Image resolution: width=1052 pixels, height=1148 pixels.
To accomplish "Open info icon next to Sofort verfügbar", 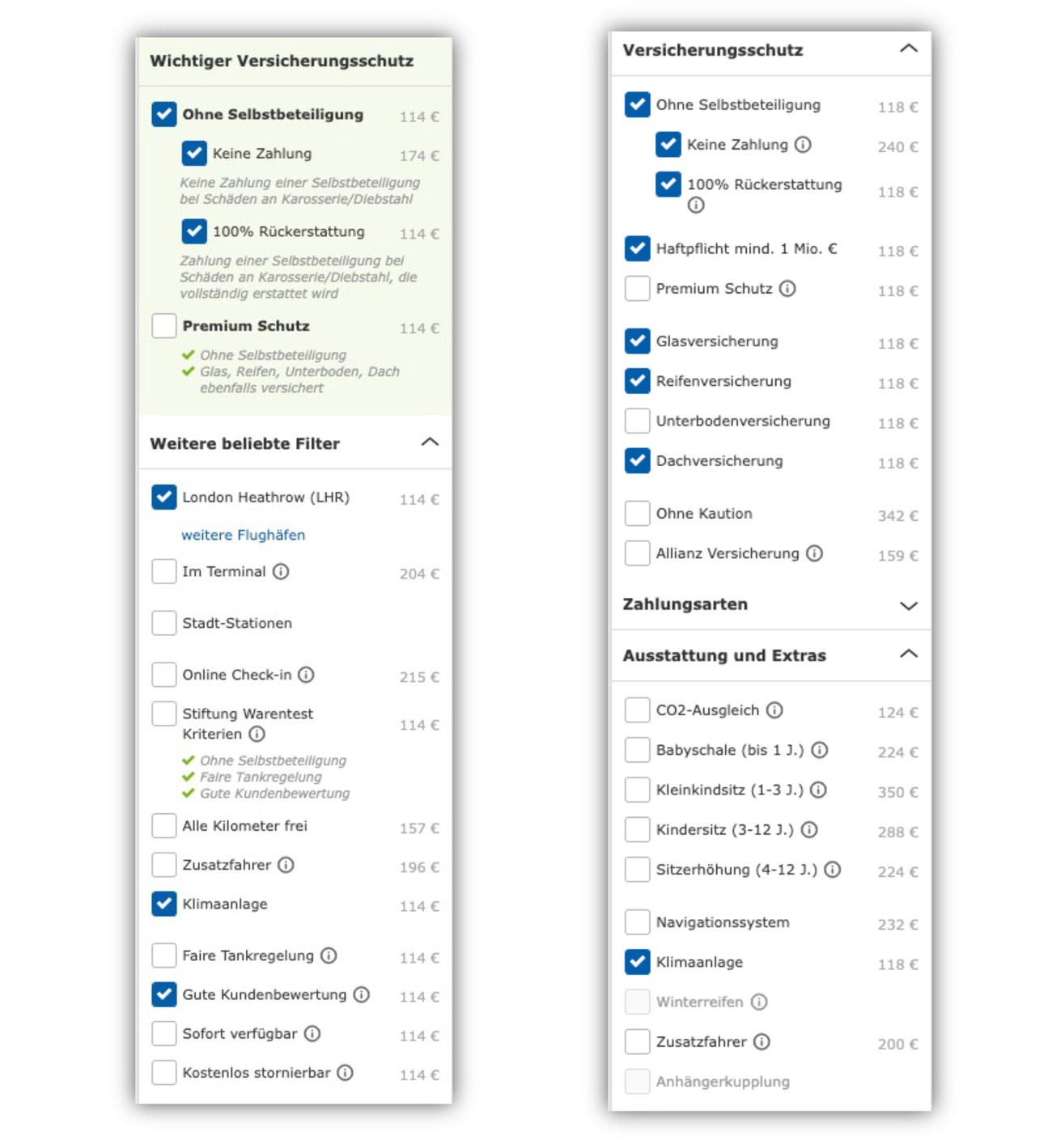I will coord(312,1033).
